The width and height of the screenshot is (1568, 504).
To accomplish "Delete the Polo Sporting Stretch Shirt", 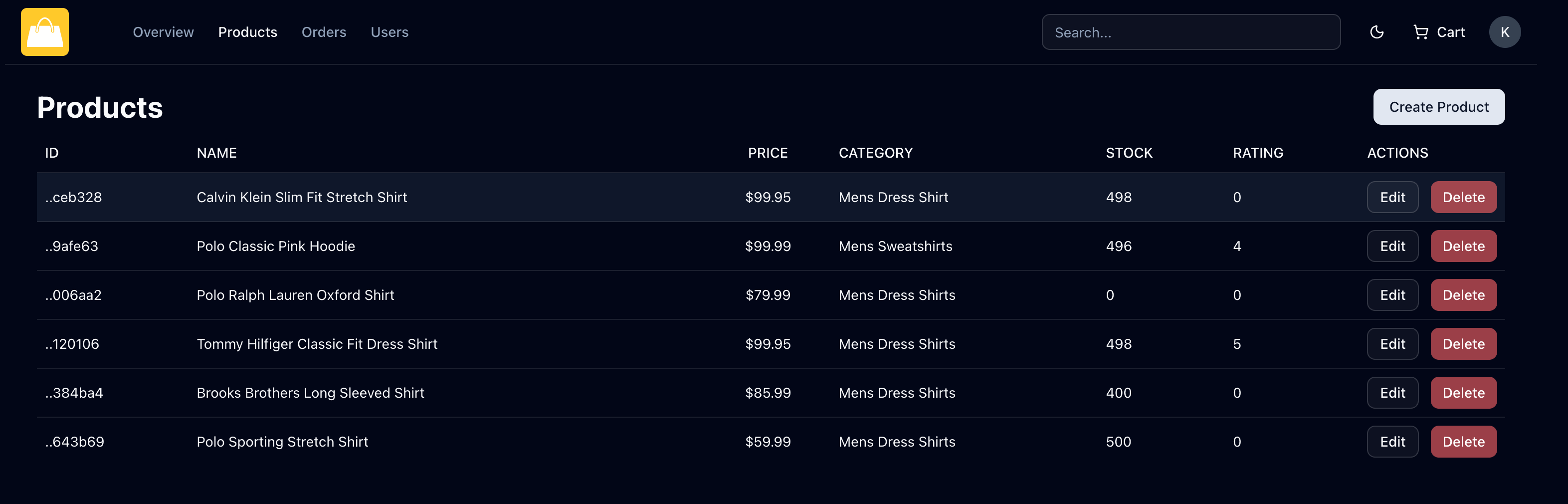I will pos(1463,442).
